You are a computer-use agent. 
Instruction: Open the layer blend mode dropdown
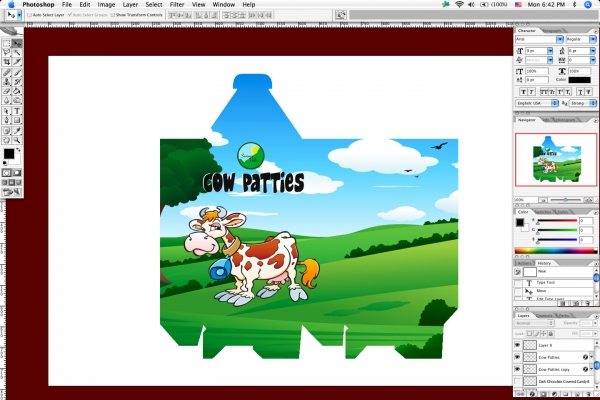pyautogui.click(x=535, y=323)
